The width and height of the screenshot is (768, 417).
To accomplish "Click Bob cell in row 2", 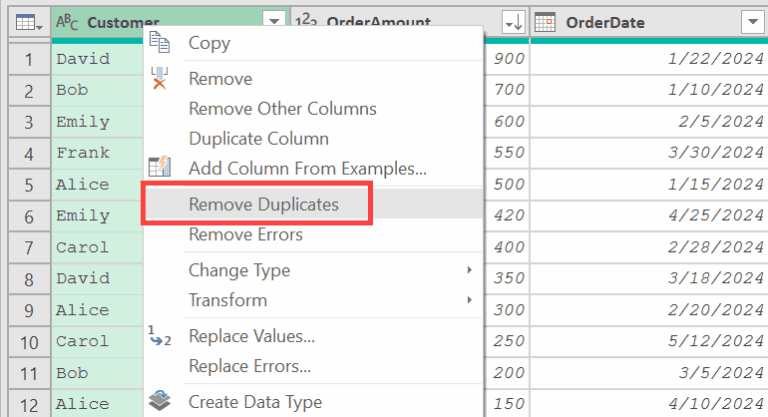I will tap(97, 90).
